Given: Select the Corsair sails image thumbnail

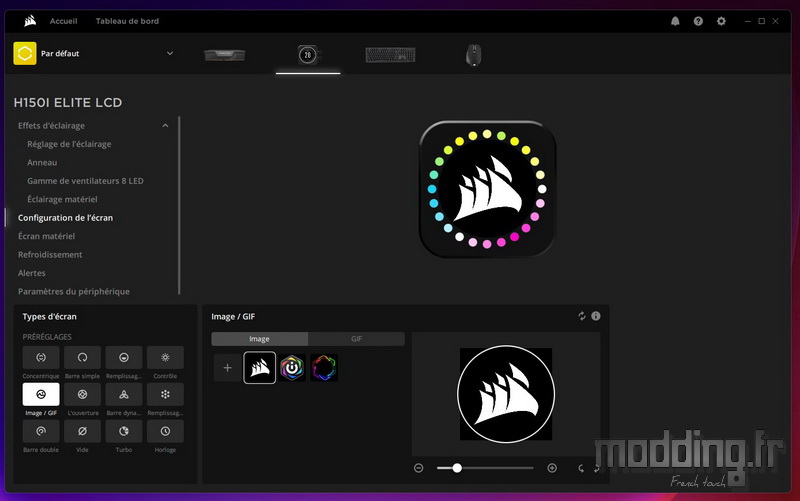Looking at the screenshot, I should click(x=260, y=367).
